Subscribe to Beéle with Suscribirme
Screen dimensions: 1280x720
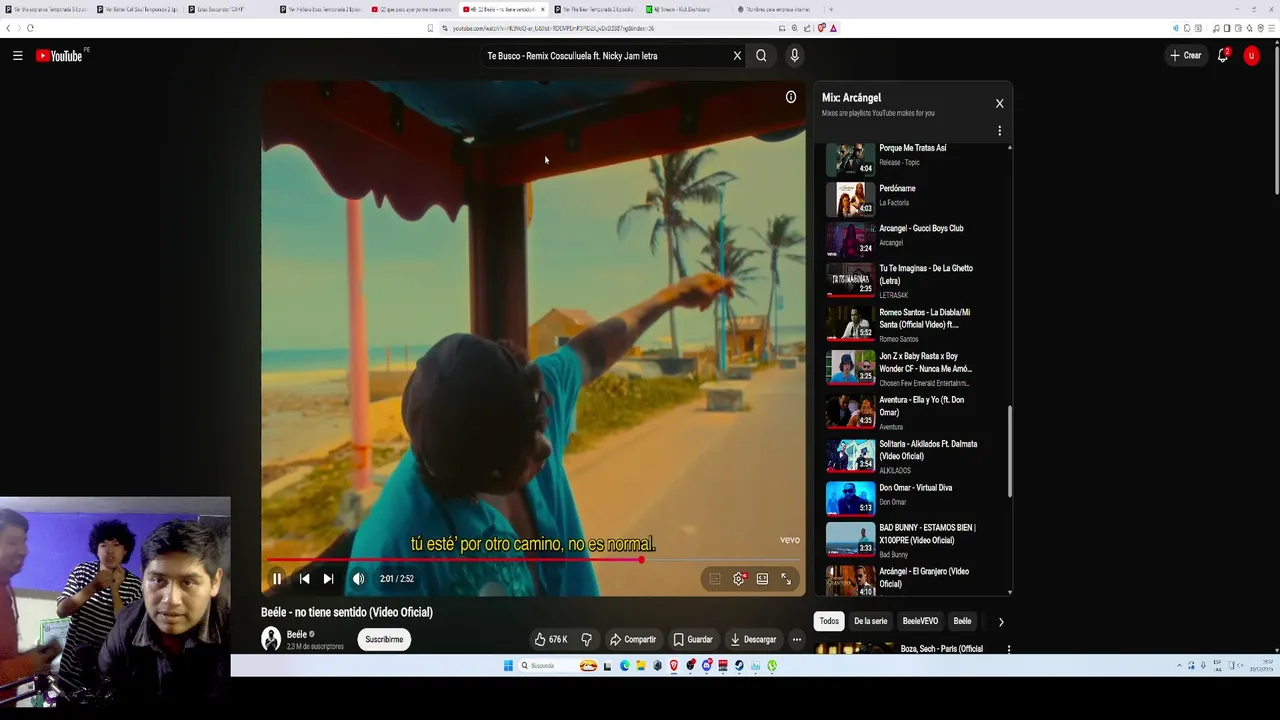[384, 640]
